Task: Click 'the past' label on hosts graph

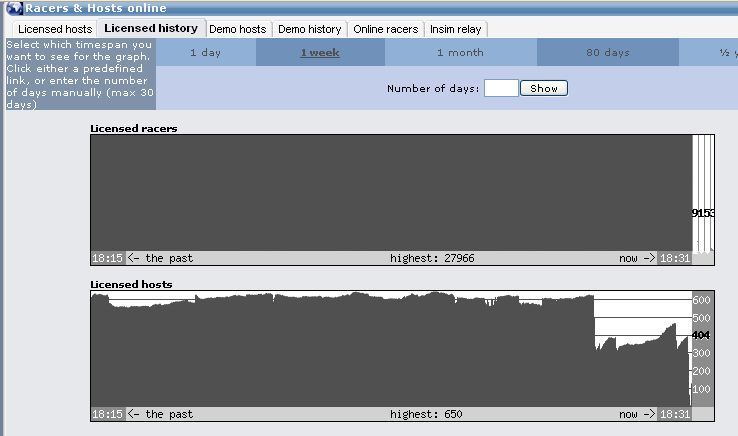Action: point(169,414)
